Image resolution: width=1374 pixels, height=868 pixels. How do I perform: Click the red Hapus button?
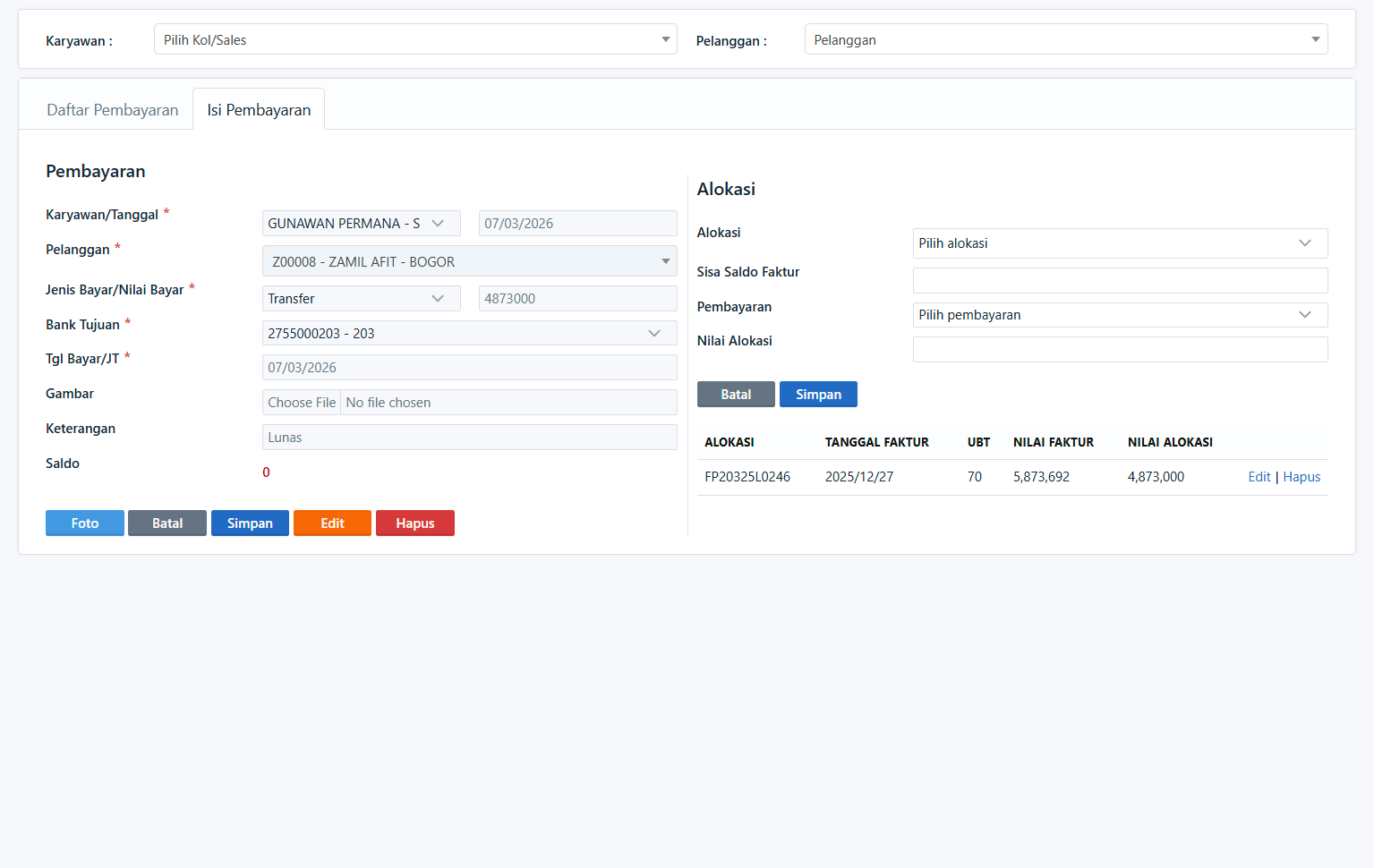point(414,523)
